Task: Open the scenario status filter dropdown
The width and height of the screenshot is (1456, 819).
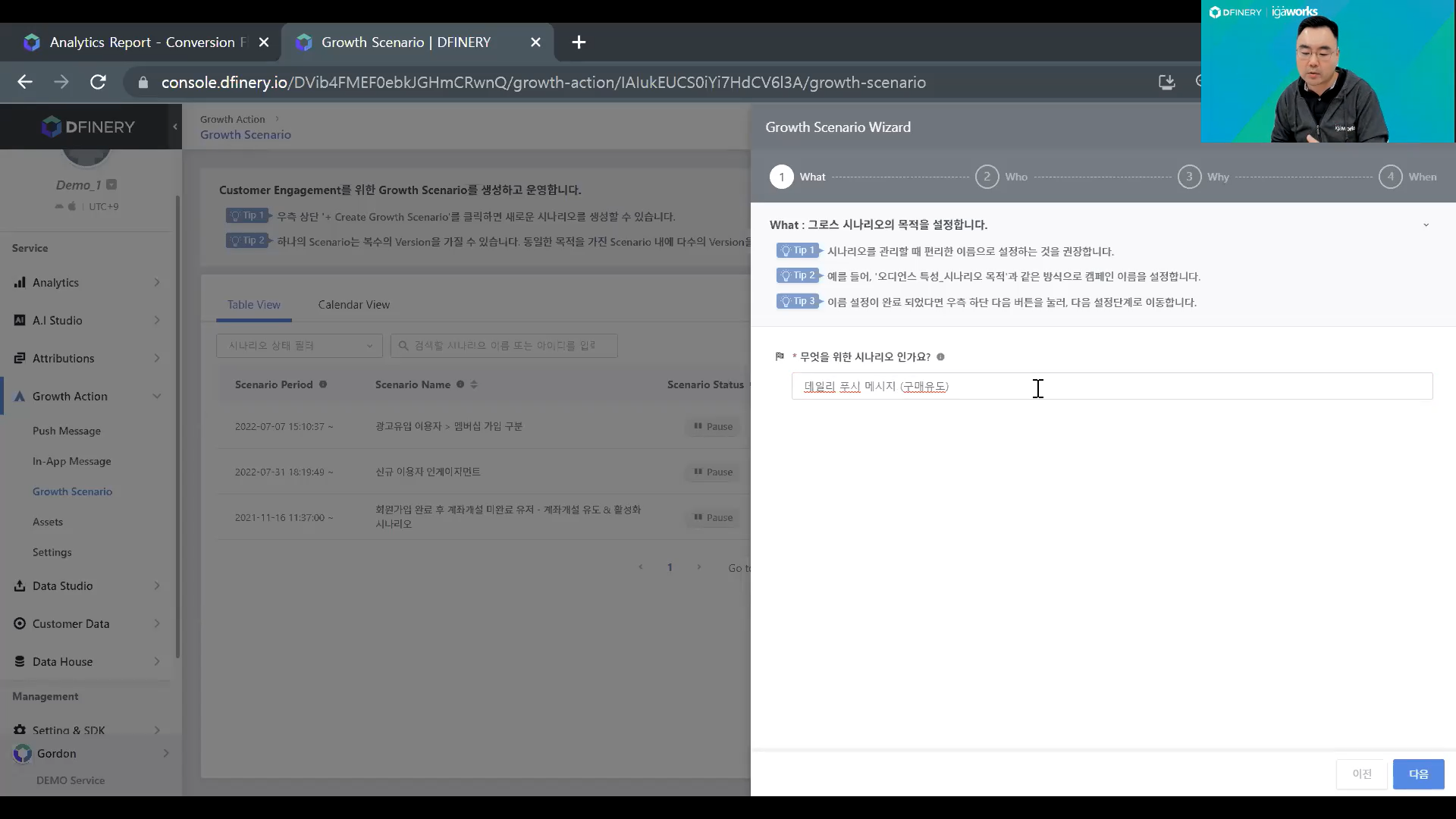Action: (x=300, y=346)
